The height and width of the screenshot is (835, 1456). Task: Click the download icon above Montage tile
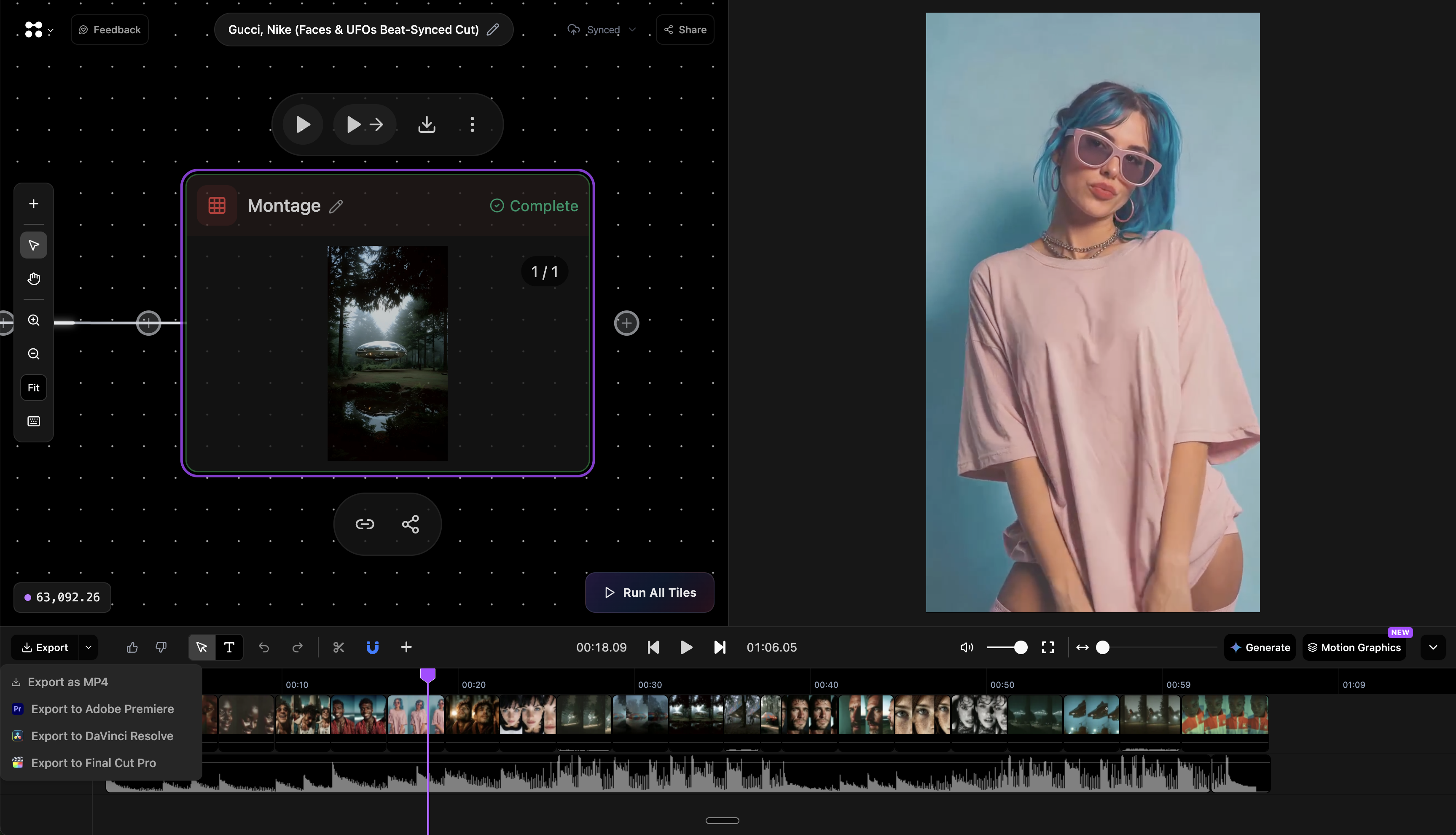click(427, 124)
